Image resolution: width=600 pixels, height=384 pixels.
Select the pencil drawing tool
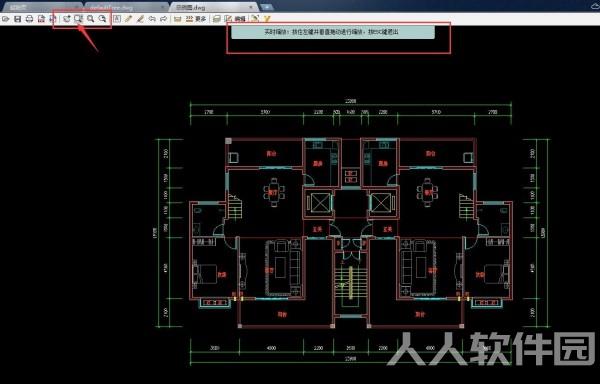[129, 19]
